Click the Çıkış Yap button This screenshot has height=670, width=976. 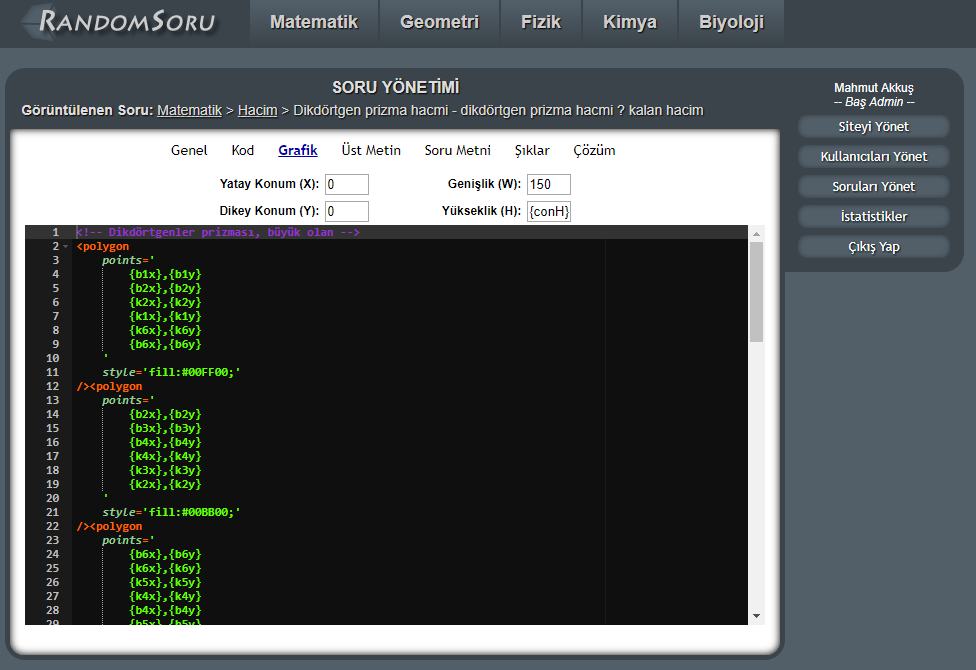tap(873, 247)
